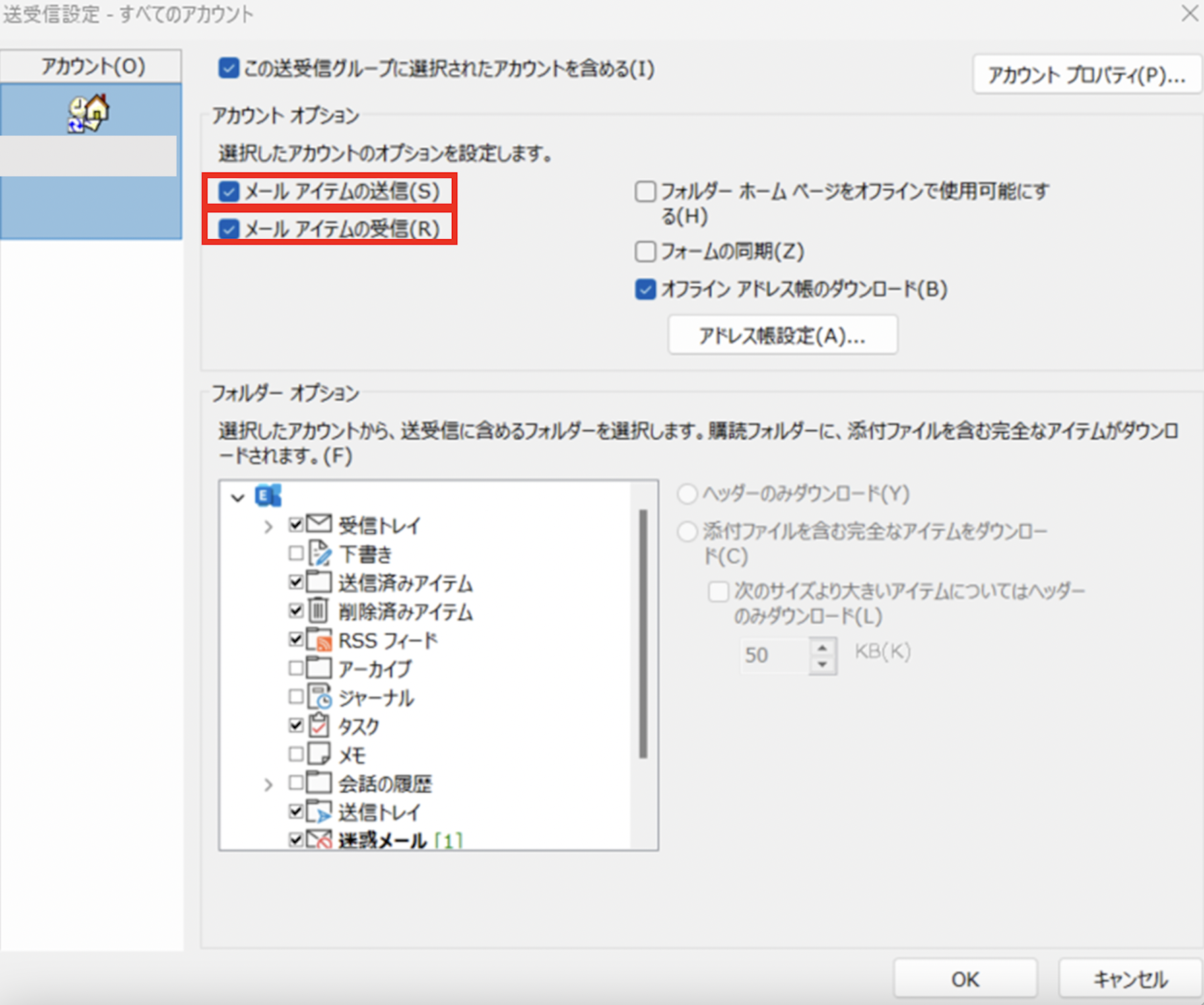1204x1005 pixels.
Task: Click the 受信トレイ inbox icon
Action: pyautogui.click(x=319, y=525)
